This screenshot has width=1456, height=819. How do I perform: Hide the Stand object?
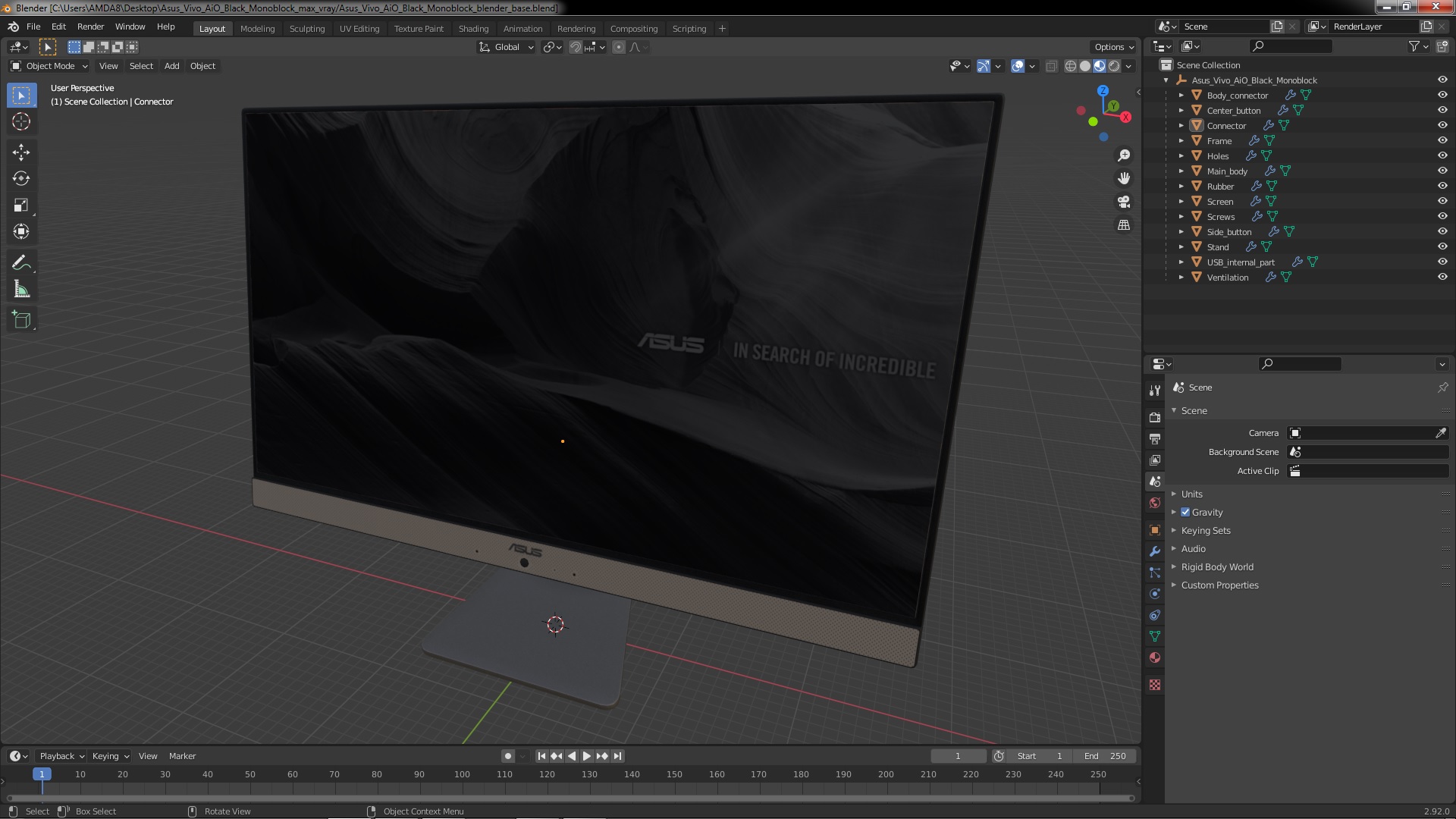1442,246
